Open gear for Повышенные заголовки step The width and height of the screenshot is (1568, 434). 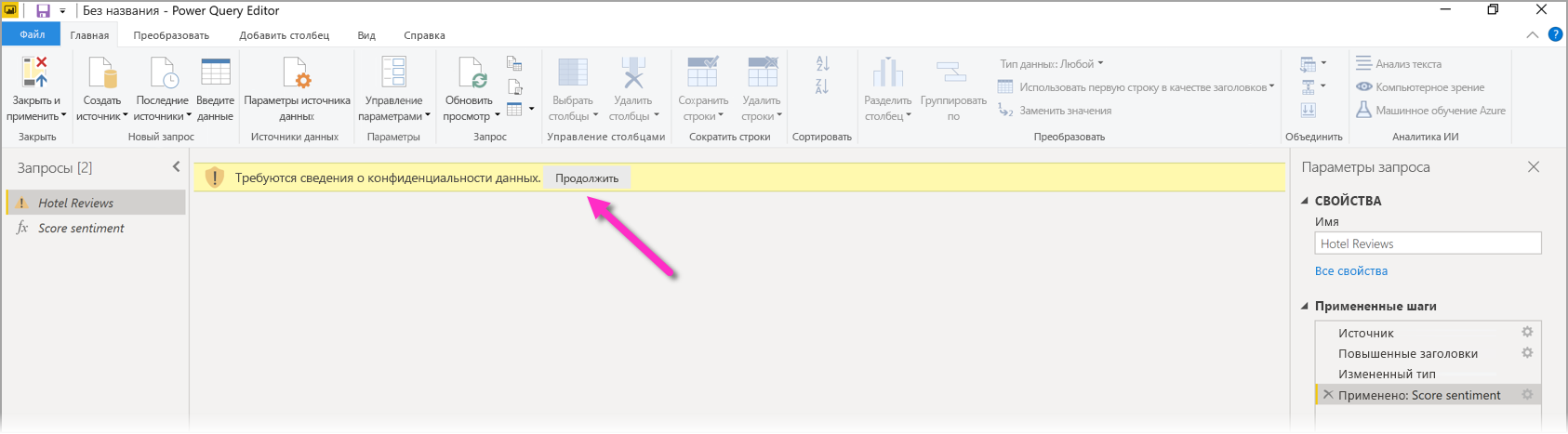[1527, 352]
